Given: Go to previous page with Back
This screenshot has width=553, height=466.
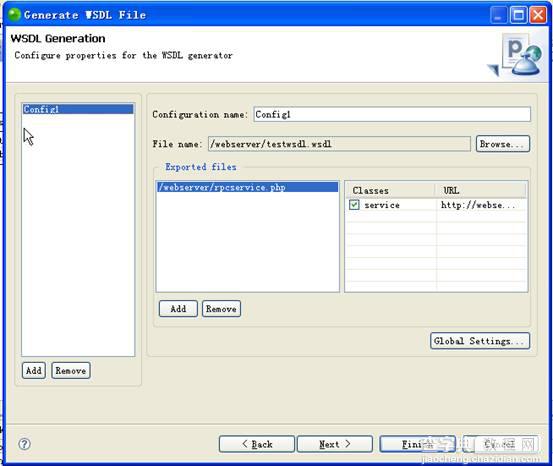Looking at the screenshot, I should (257, 444).
